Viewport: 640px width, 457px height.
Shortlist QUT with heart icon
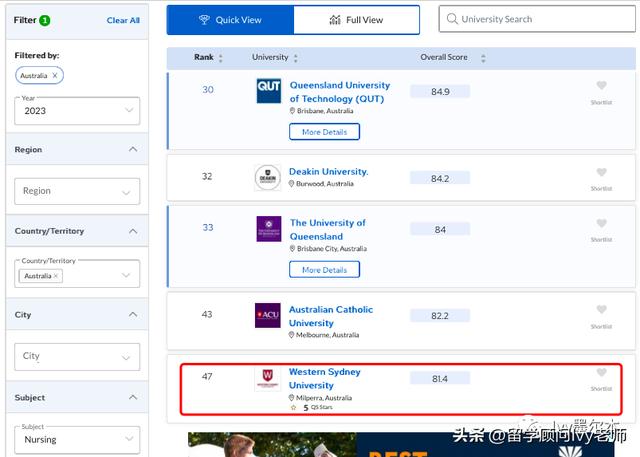coord(601,85)
